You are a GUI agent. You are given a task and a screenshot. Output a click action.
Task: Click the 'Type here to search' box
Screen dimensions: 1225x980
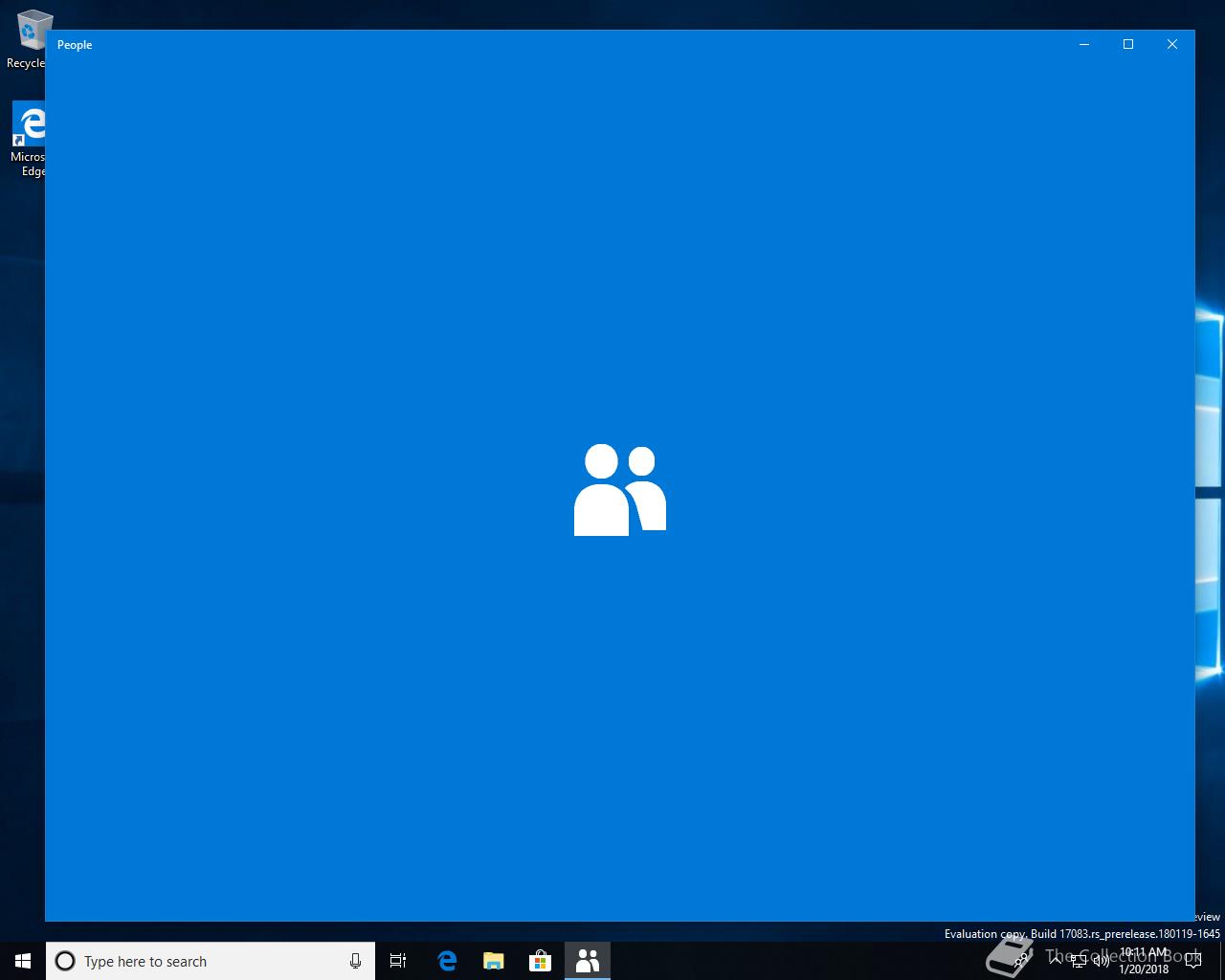click(x=211, y=961)
